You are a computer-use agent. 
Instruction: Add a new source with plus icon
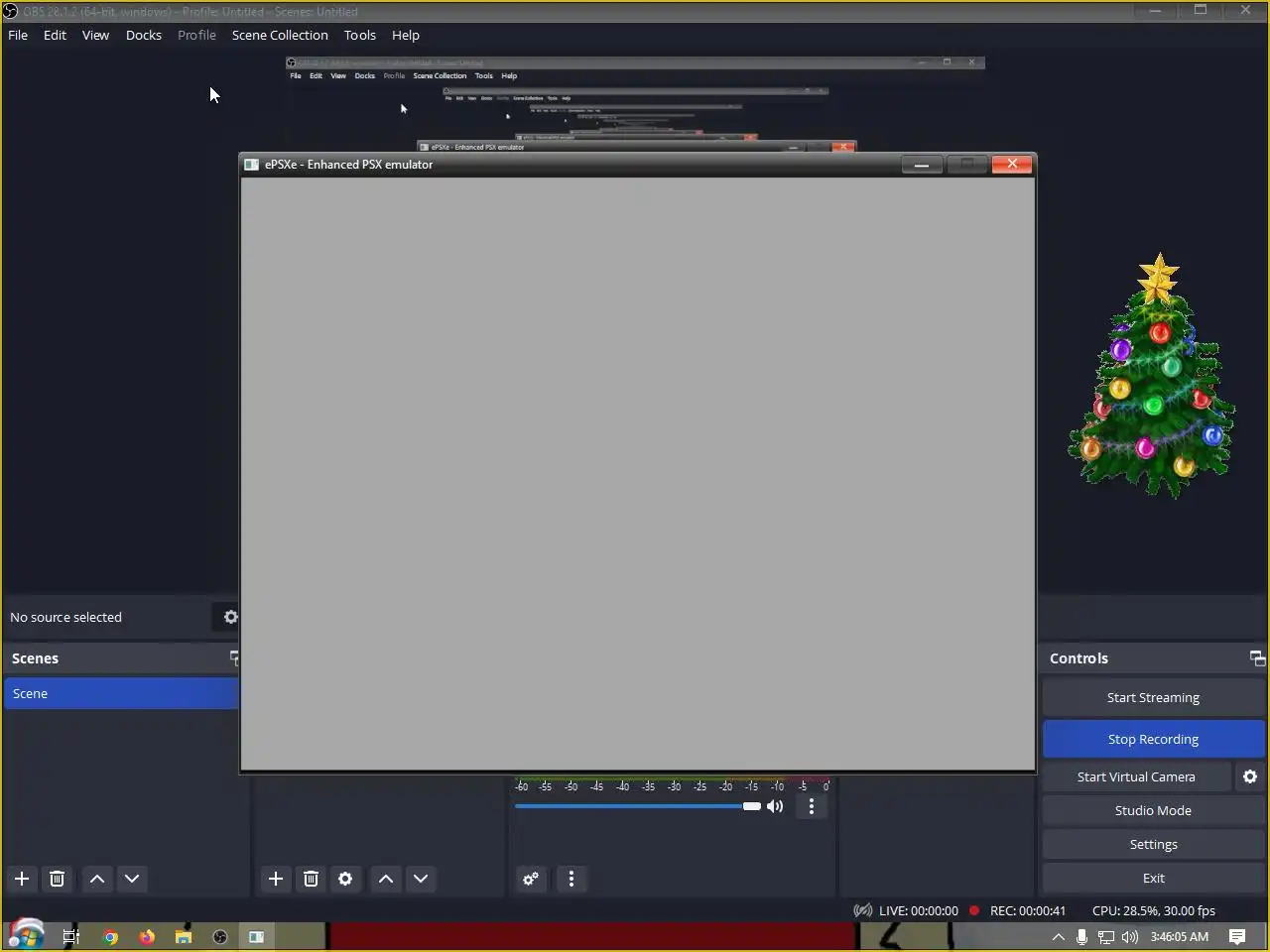tap(276, 879)
